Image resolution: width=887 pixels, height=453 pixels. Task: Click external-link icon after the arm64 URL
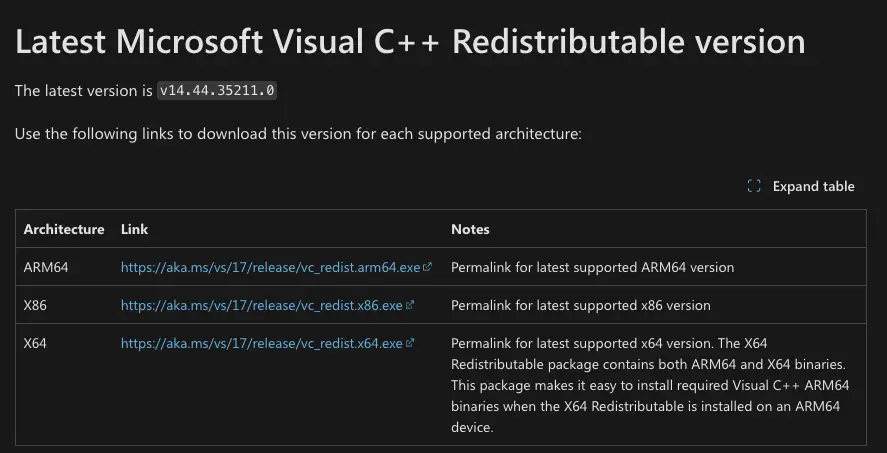point(428,267)
